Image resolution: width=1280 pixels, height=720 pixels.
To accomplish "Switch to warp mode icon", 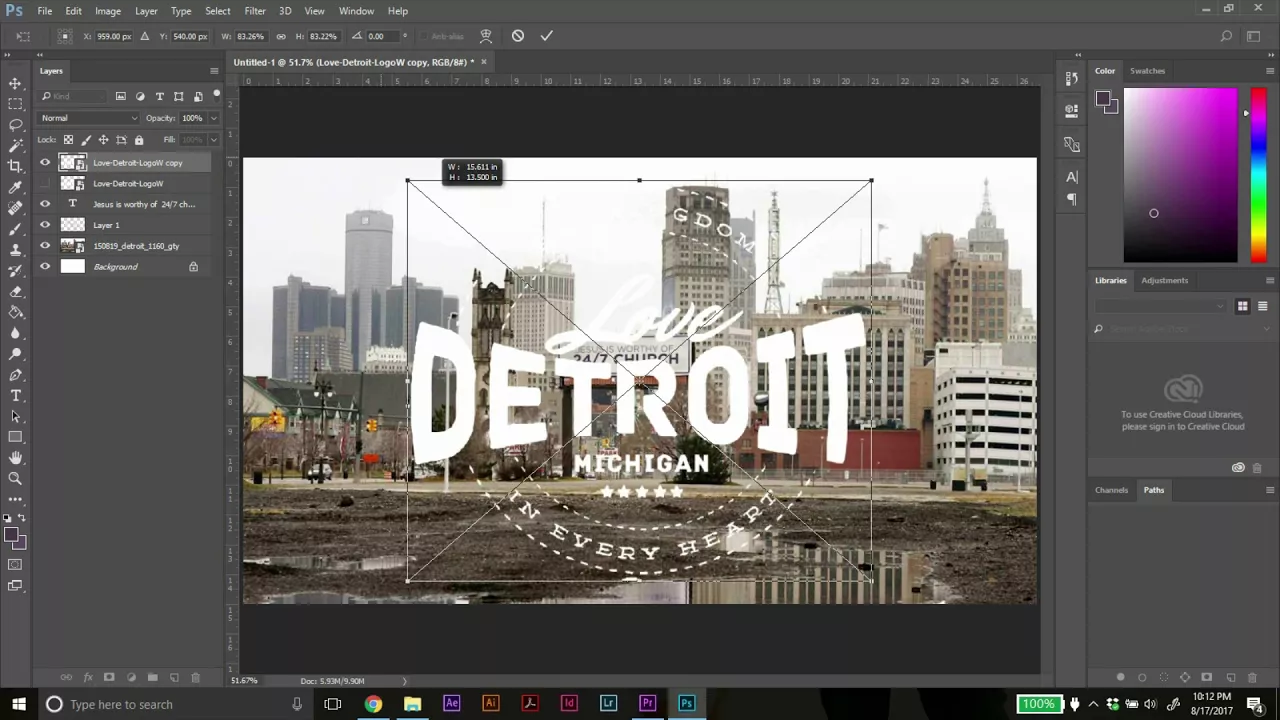I will [x=486, y=36].
